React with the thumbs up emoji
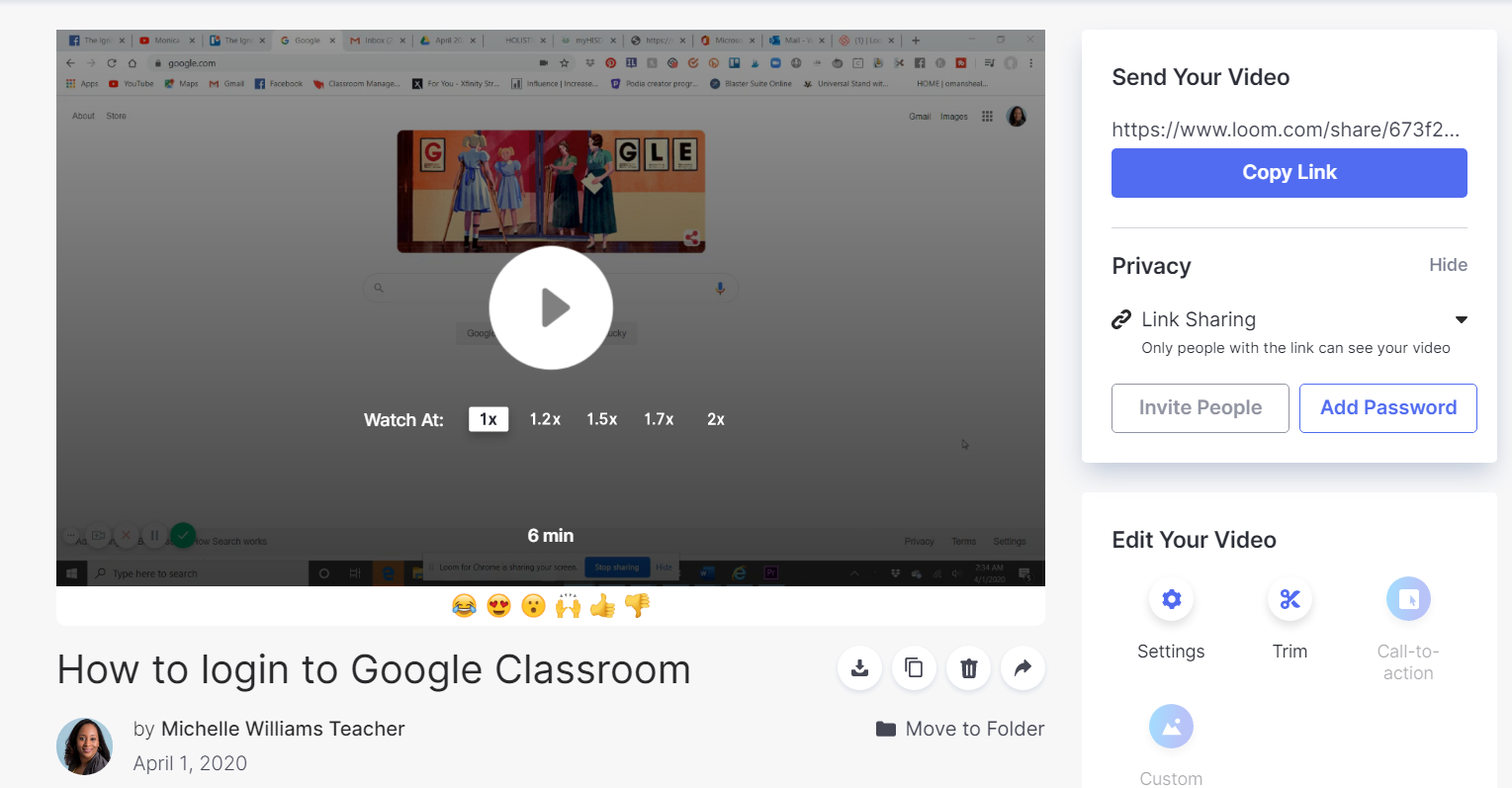1512x788 pixels. pyautogui.click(x=602, y=605)
